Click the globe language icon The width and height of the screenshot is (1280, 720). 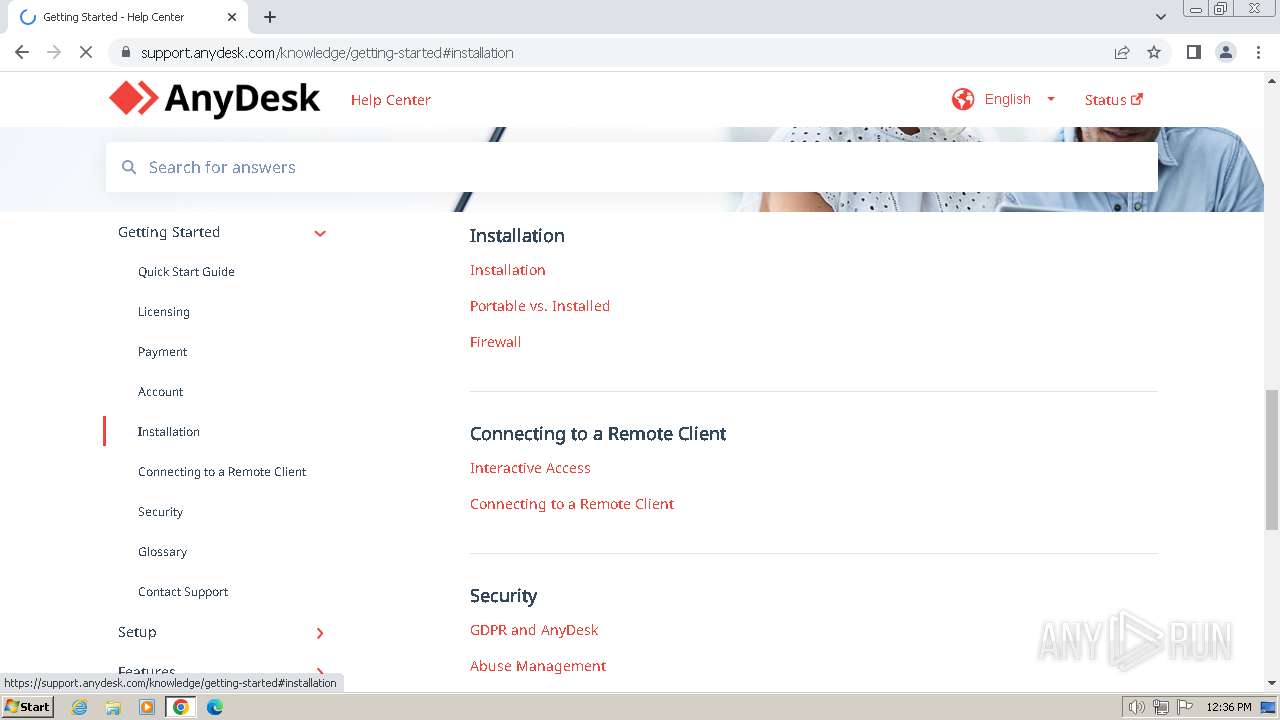(963, 99)
